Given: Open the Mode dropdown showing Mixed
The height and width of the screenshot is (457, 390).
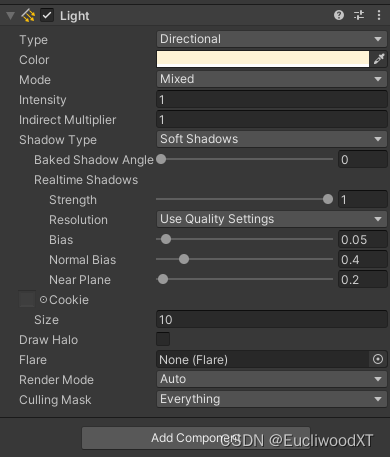Looking at the screenshot, I should point(272,79).
